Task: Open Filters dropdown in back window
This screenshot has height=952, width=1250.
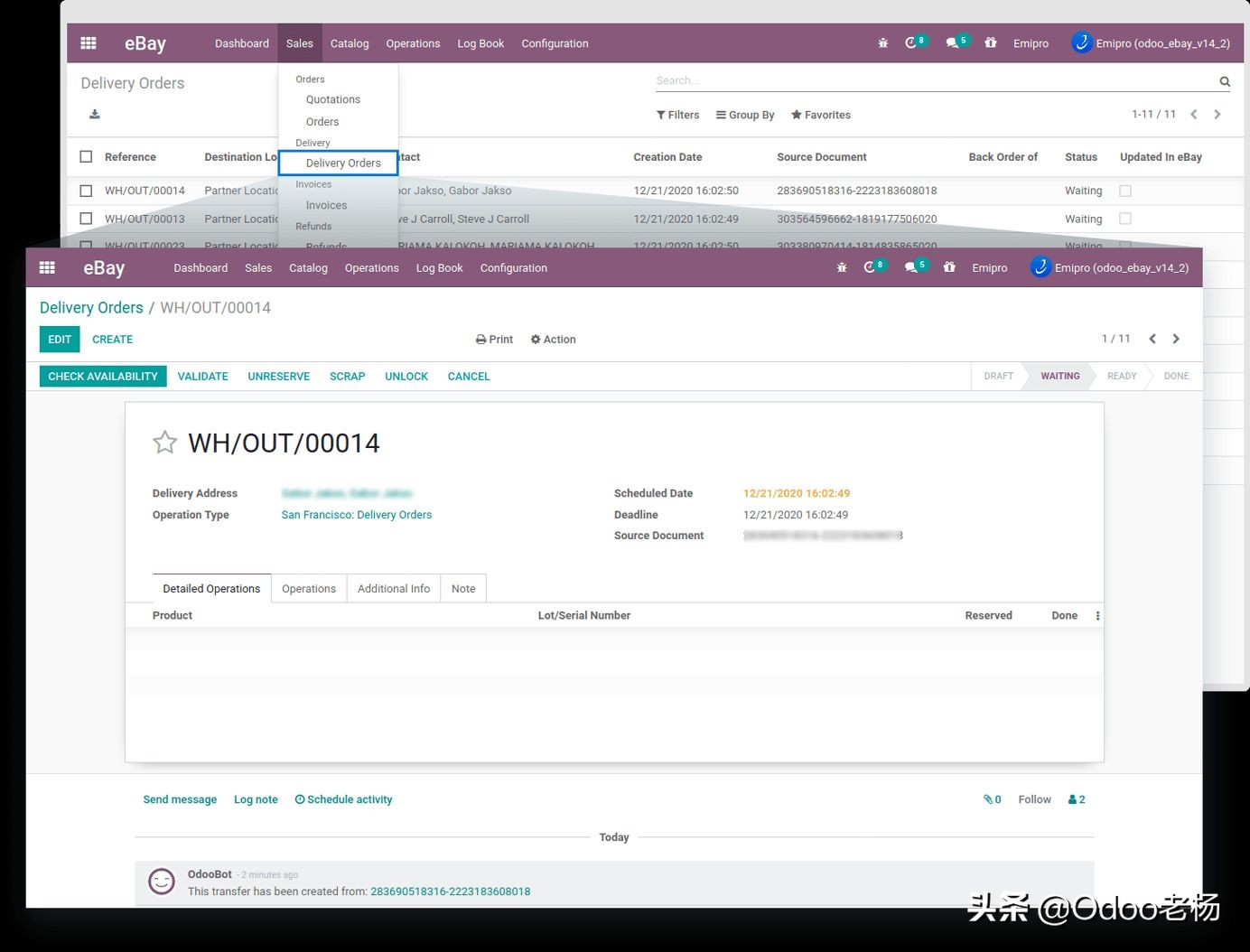Action: 677,115
